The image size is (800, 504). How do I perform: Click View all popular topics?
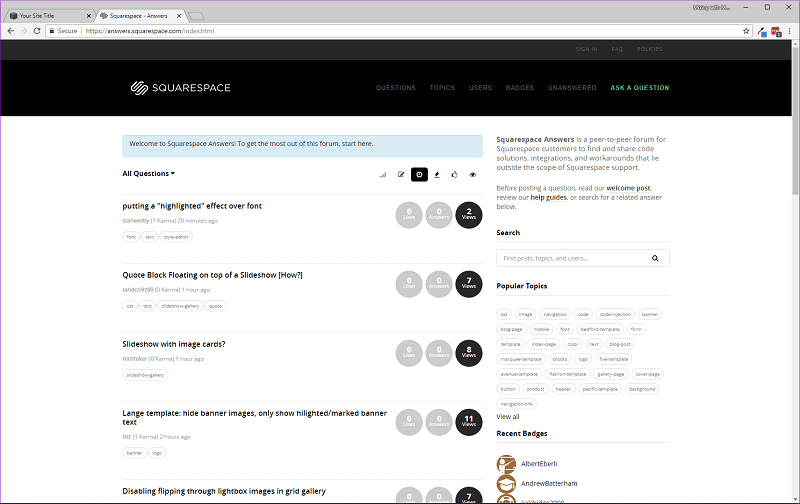point(508,417)
